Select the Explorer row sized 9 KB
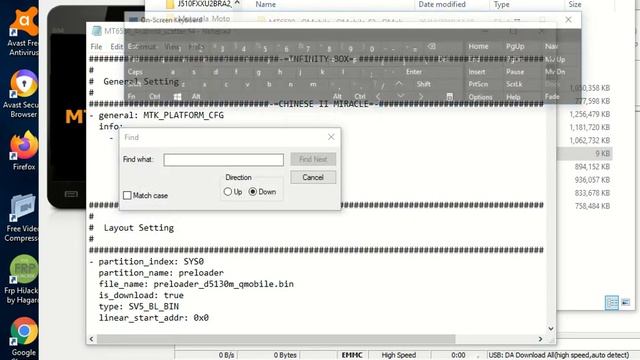640x360 pixels. click(584, 153)
